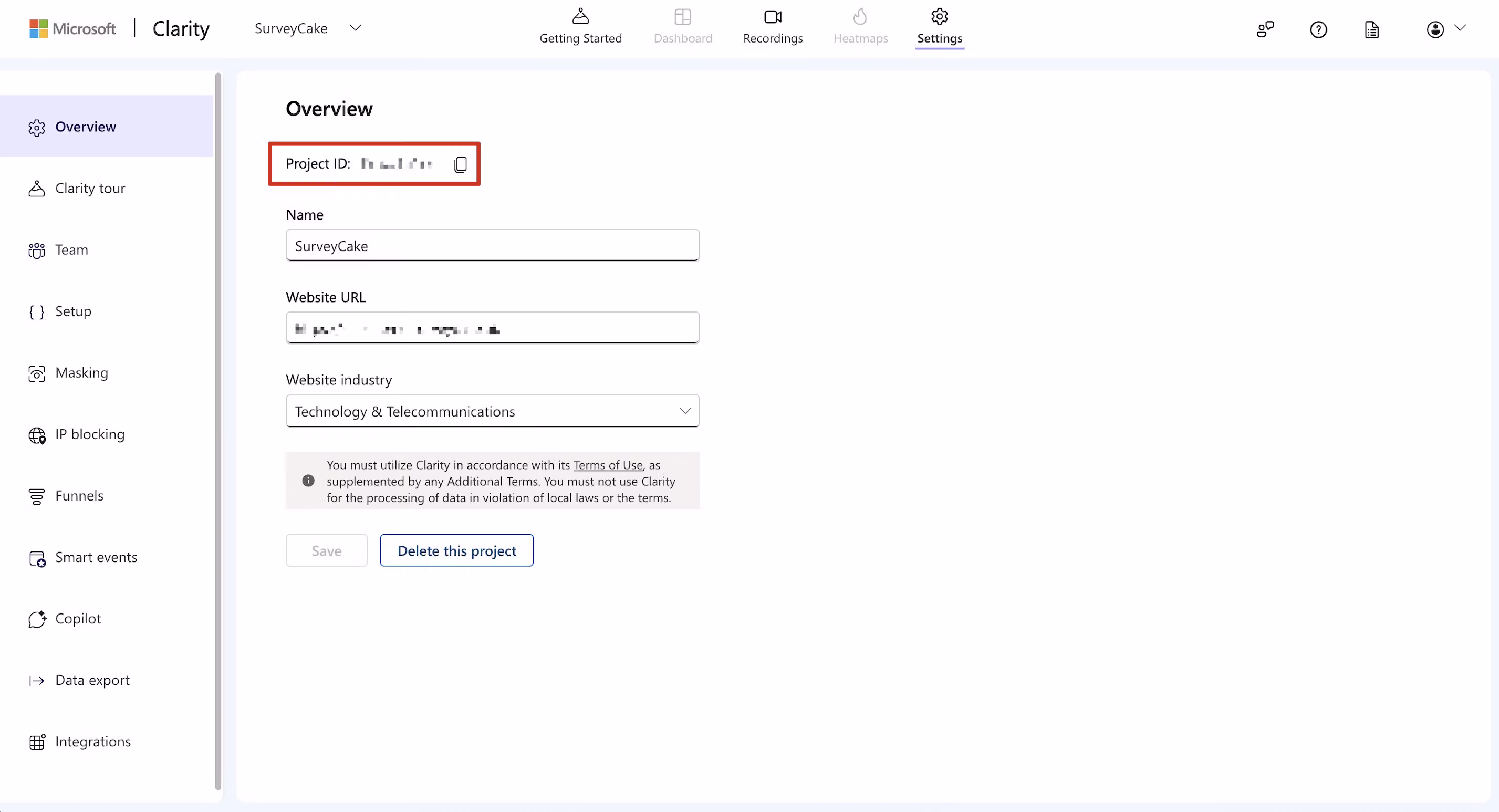Viewport: 1499px width, 812px height.
Task: Switch to the Getting Started tab
Action: point(580,27)
